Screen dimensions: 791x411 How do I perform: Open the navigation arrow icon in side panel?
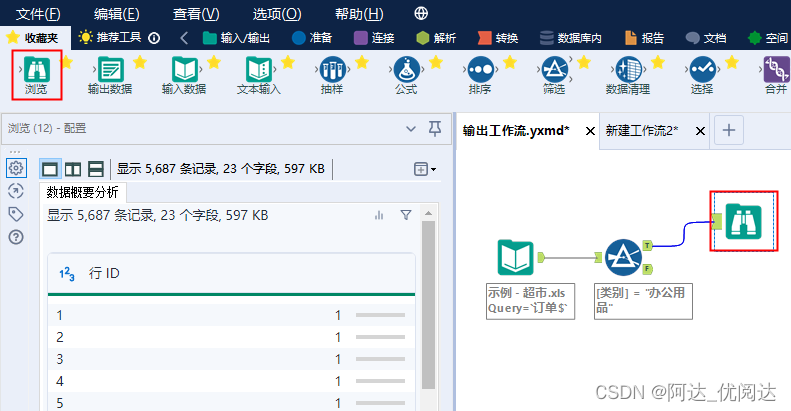[16, 191]
